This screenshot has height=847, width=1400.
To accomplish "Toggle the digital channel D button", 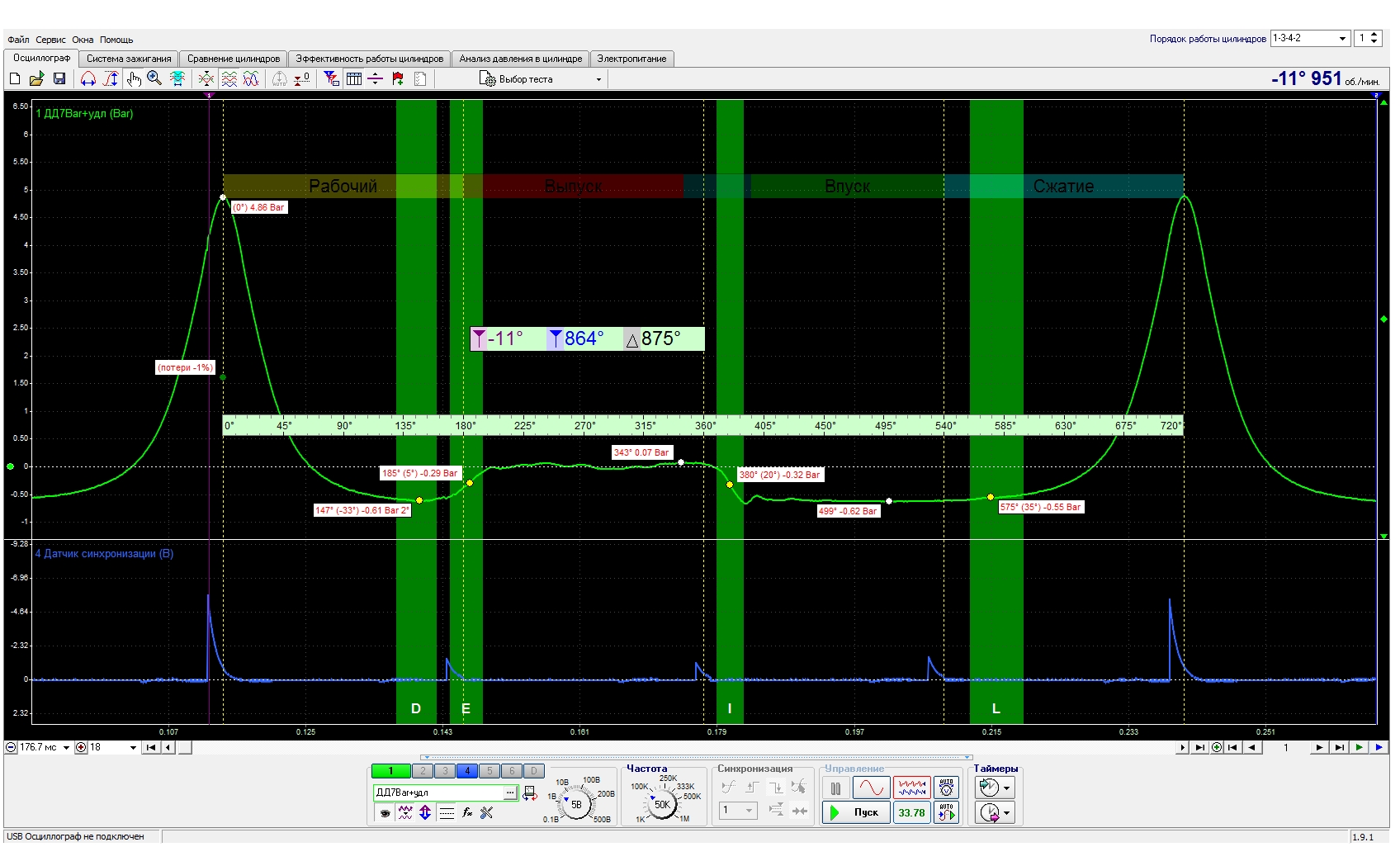I will coord(534,771).
